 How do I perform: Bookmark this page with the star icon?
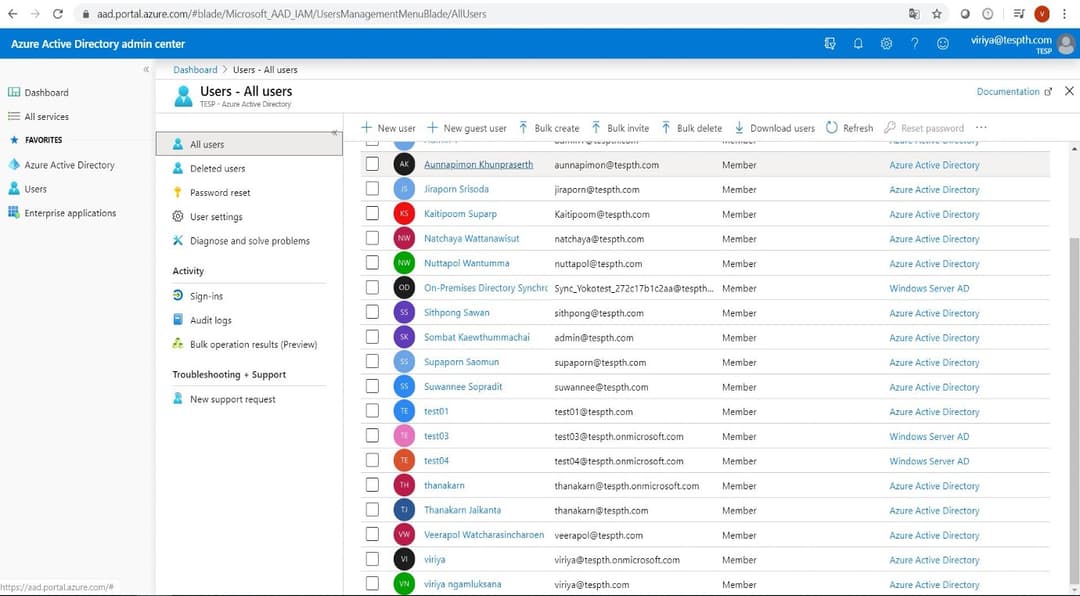[937, 14]
